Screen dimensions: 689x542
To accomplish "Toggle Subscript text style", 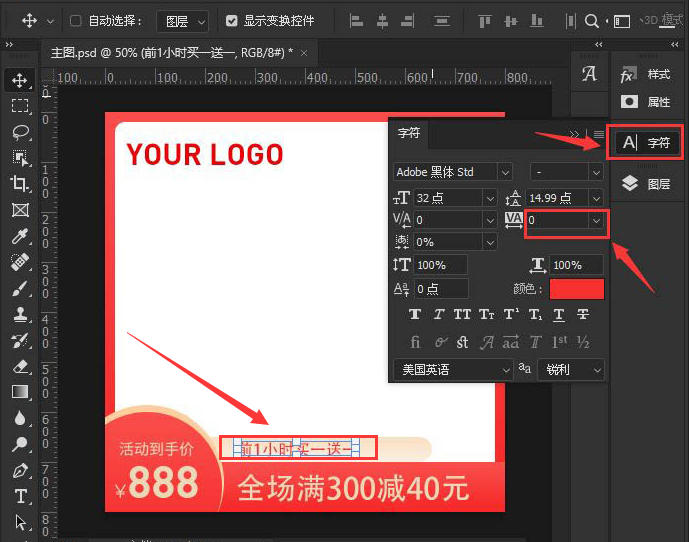I will (535, 314).
